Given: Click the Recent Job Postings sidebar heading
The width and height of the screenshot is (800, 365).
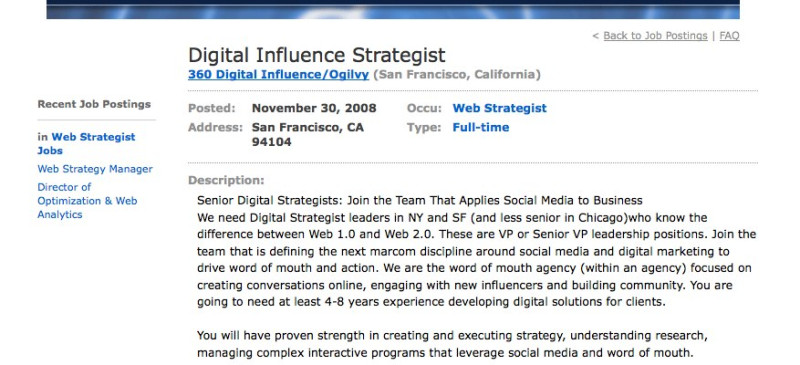Looking at the screenshot, I should [94, 104].
